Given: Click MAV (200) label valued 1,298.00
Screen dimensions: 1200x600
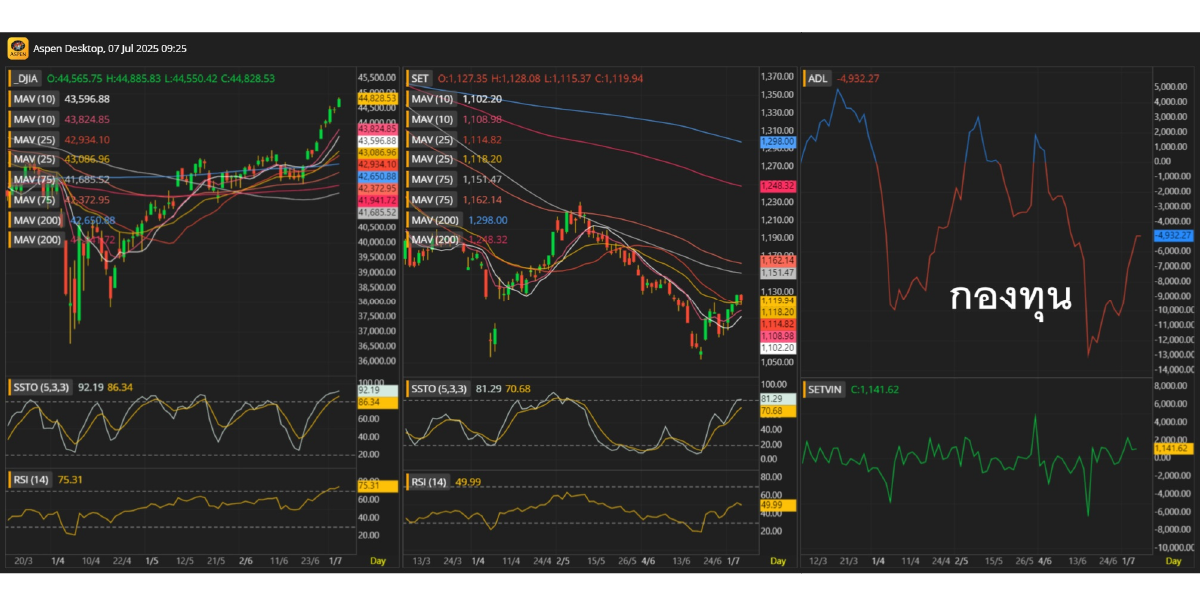Looking at the screenshot, I should click(432, 219).
